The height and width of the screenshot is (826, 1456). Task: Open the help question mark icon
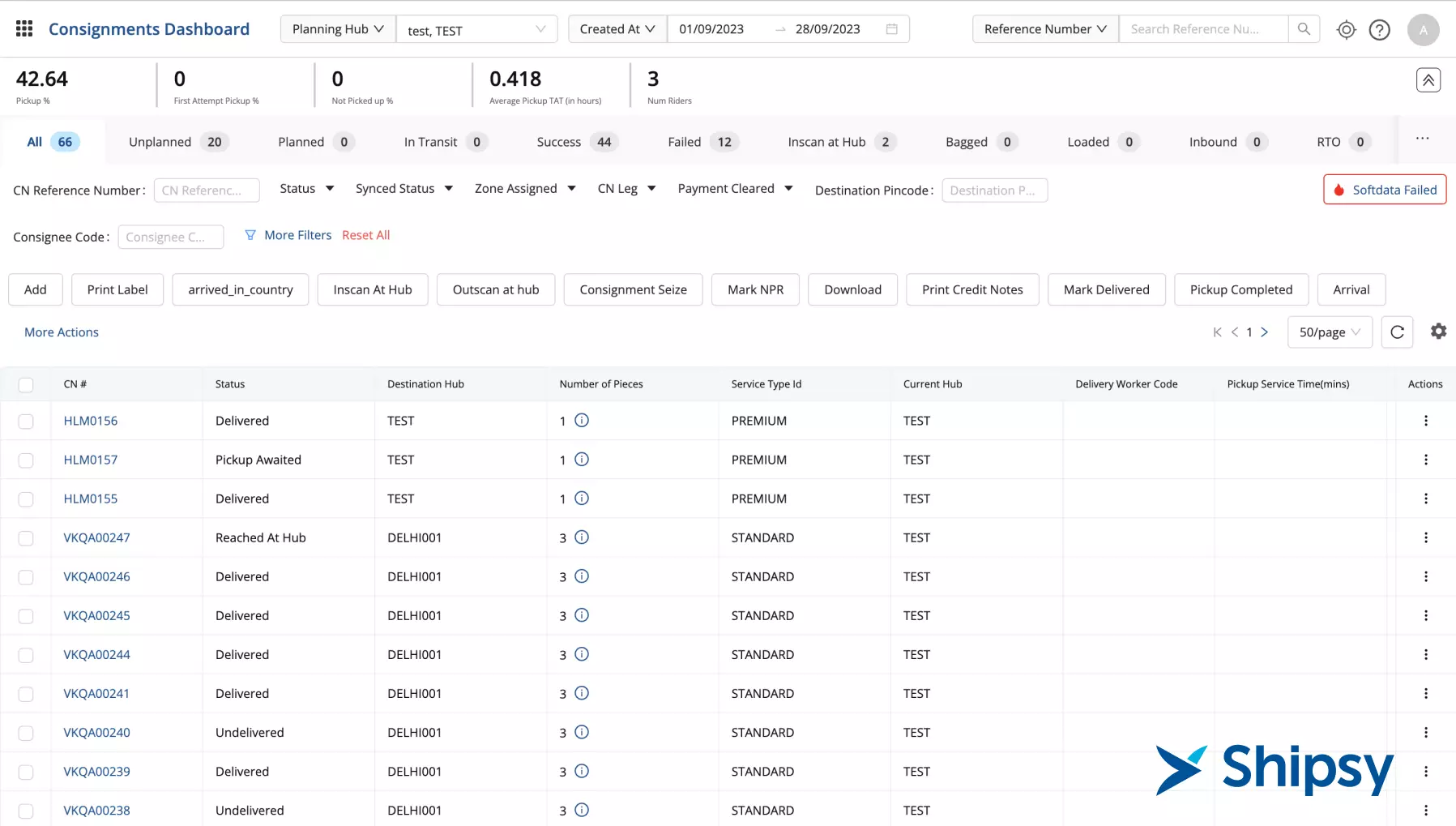[1379, 30]
